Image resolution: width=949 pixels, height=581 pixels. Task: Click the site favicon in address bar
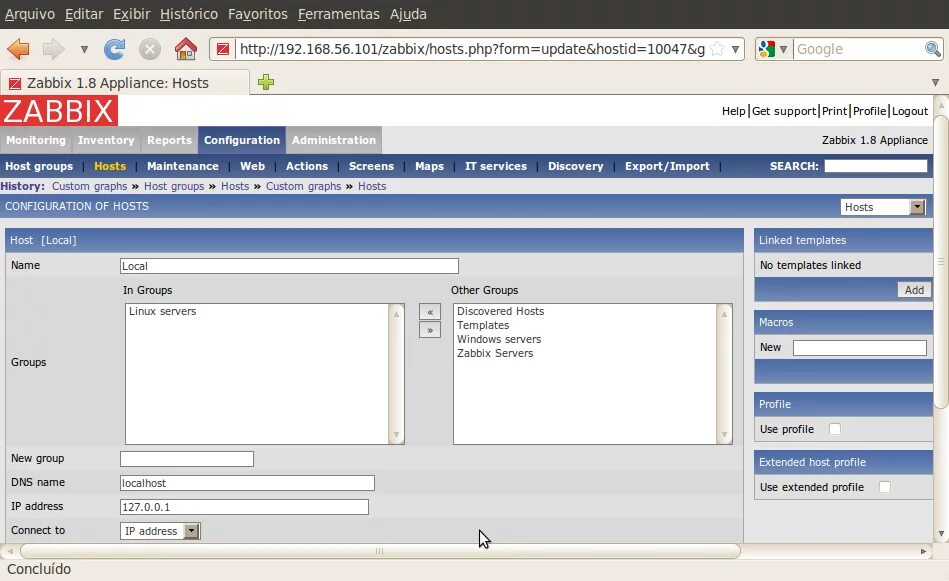(223, 49)
